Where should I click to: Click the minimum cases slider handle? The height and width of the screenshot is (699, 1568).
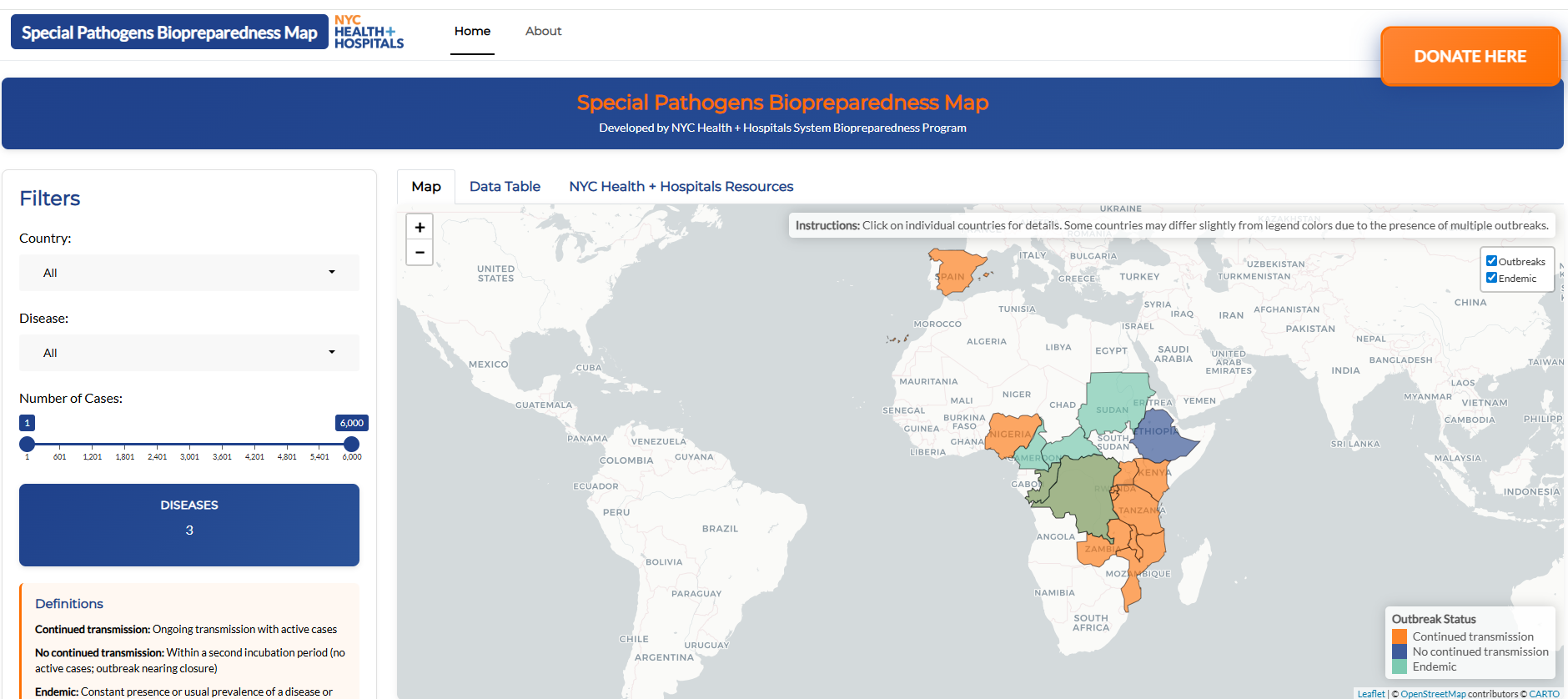(x=28, y=444)
